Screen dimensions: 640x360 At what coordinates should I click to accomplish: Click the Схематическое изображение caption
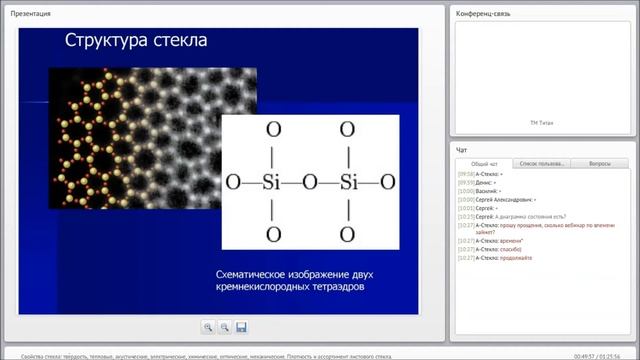[x=294, y=280]
